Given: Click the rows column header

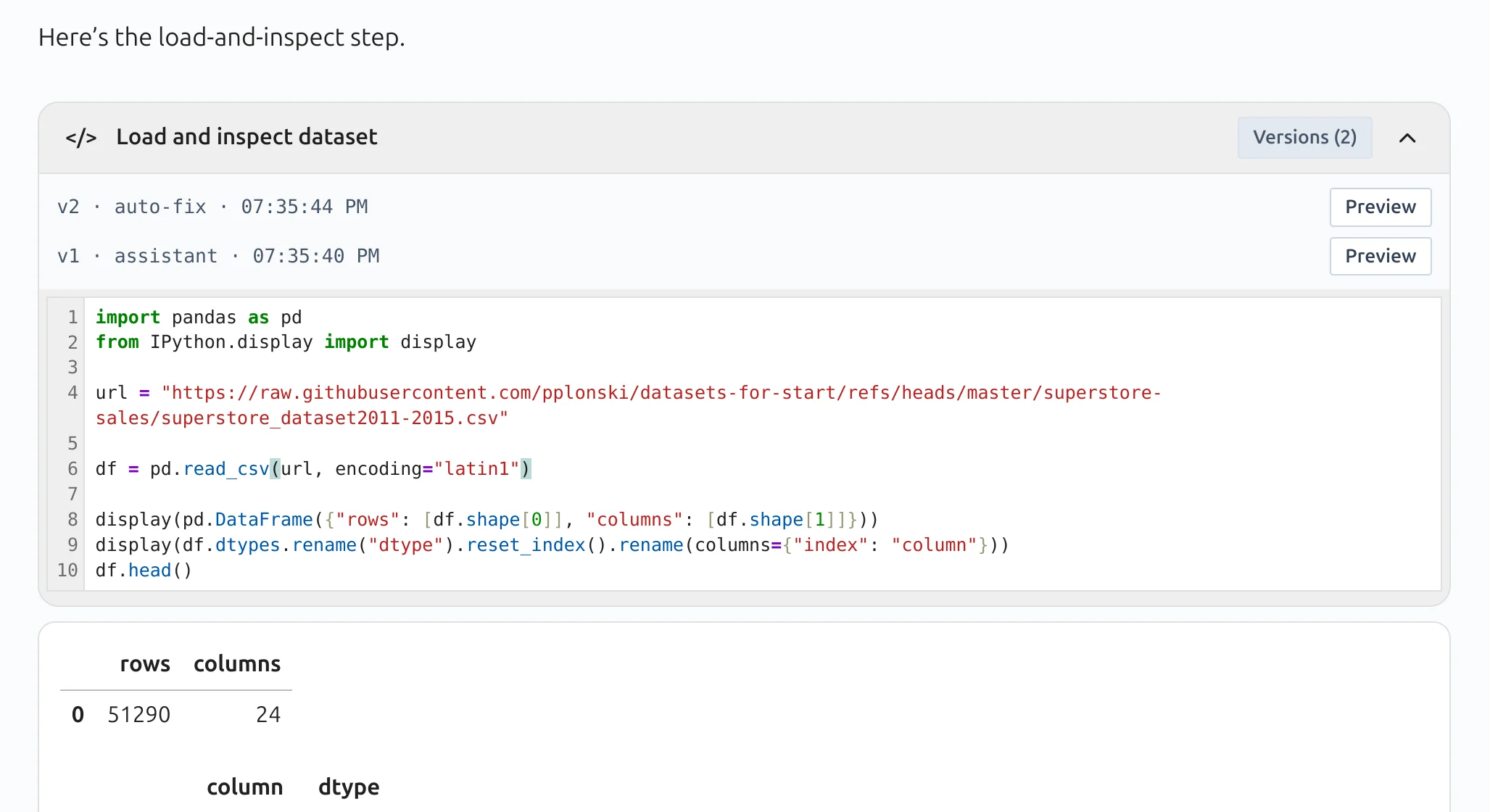Looking at the screenshot, I should (145, 663).
